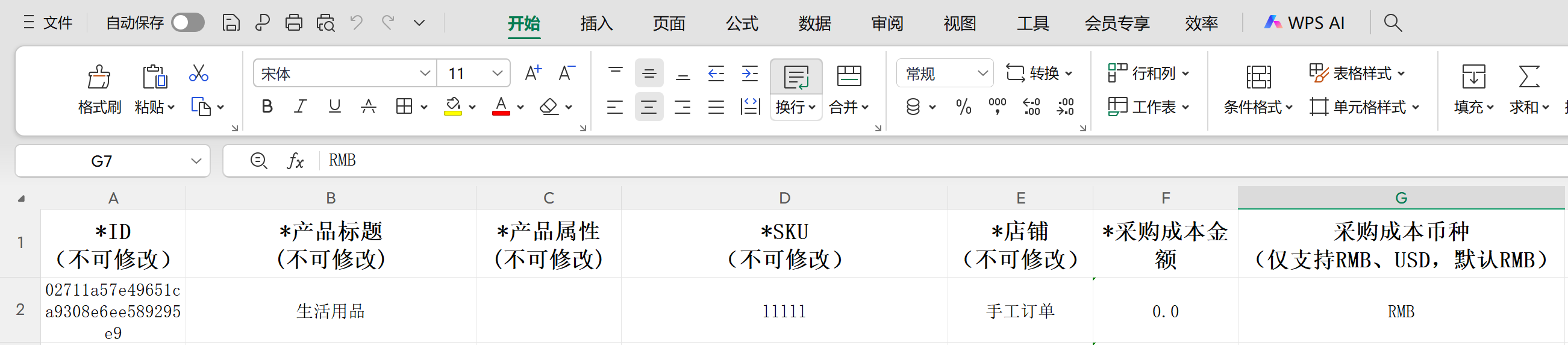Apply yellow fill color
This screenshot has width=1568, height=345.
pyautogui.click(x=452, y=107)
